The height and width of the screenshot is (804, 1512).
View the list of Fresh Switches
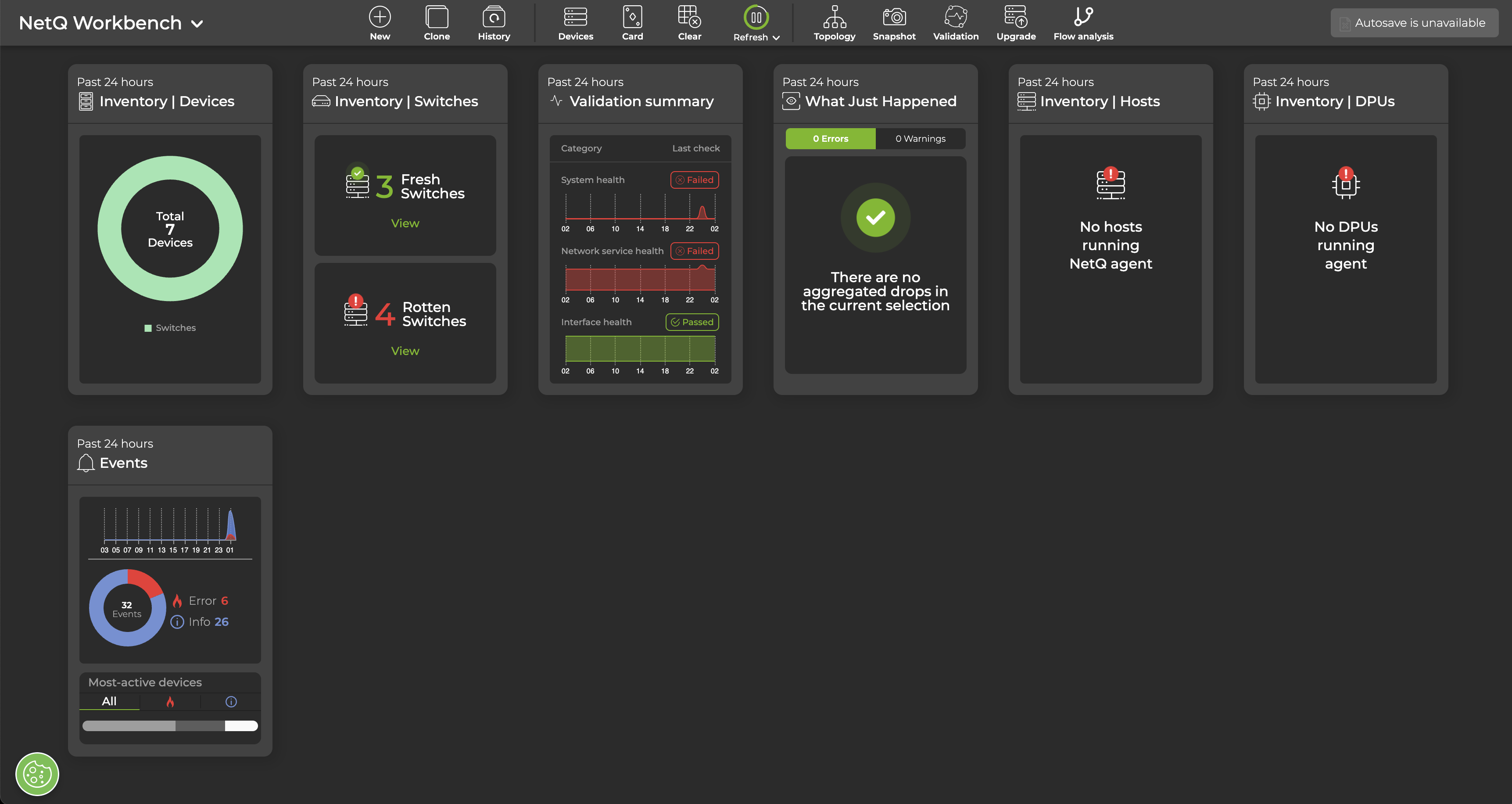pyautogui.click(x=405, y=223)
